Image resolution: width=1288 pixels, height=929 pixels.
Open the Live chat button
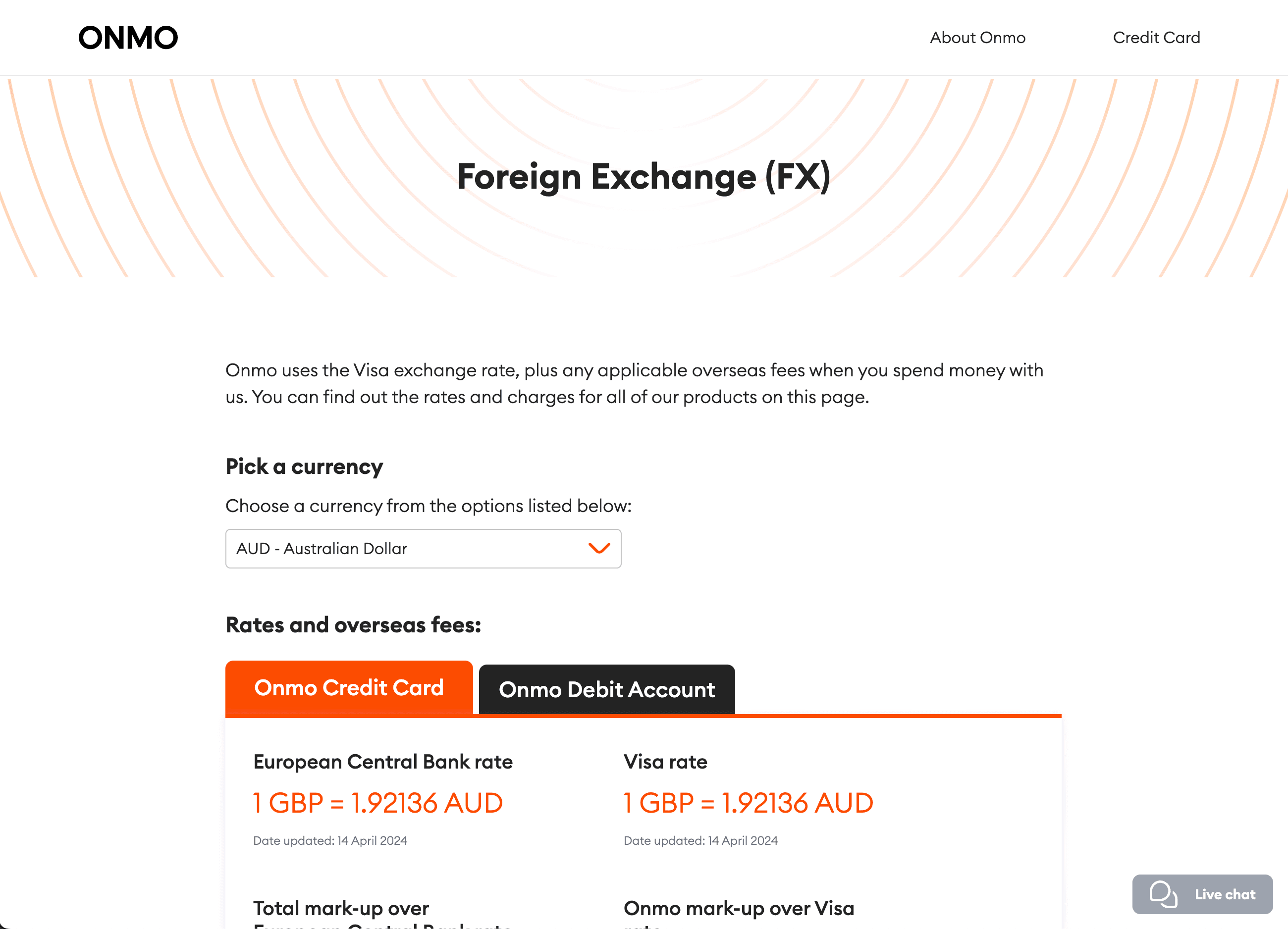point(1202,894)
